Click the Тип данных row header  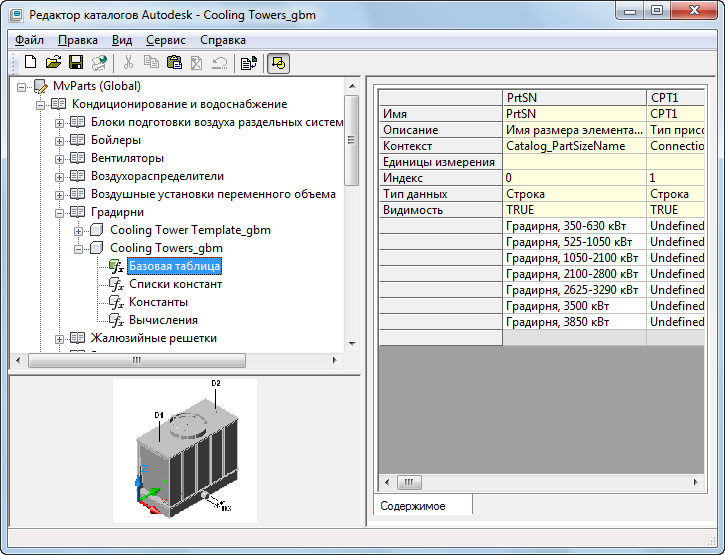441,194
